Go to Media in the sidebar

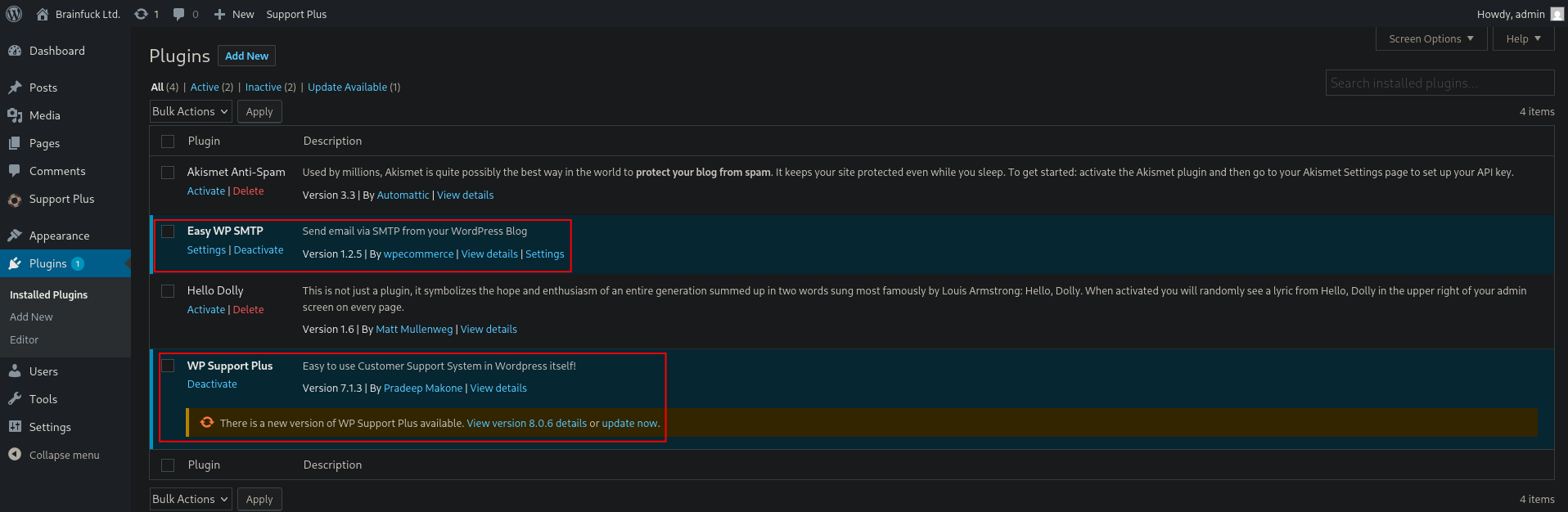(44, 115)
